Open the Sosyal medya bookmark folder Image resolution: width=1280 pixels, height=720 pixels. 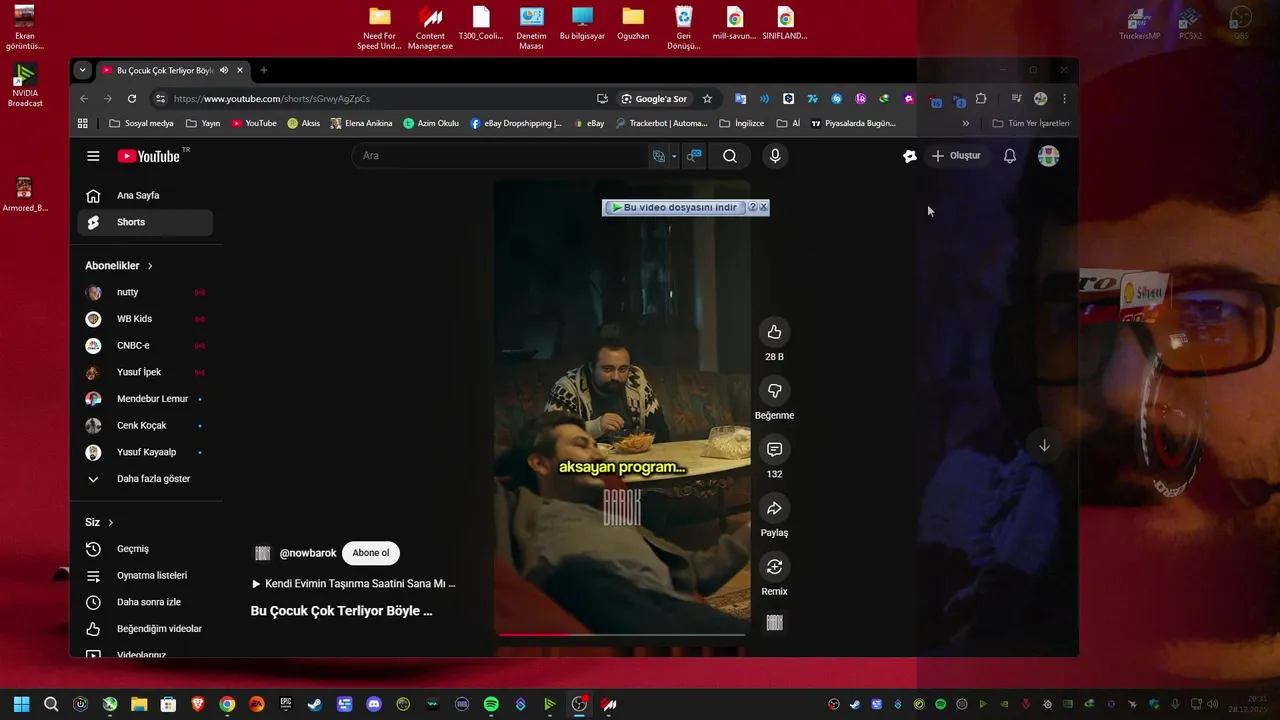(x=141, y=124)
